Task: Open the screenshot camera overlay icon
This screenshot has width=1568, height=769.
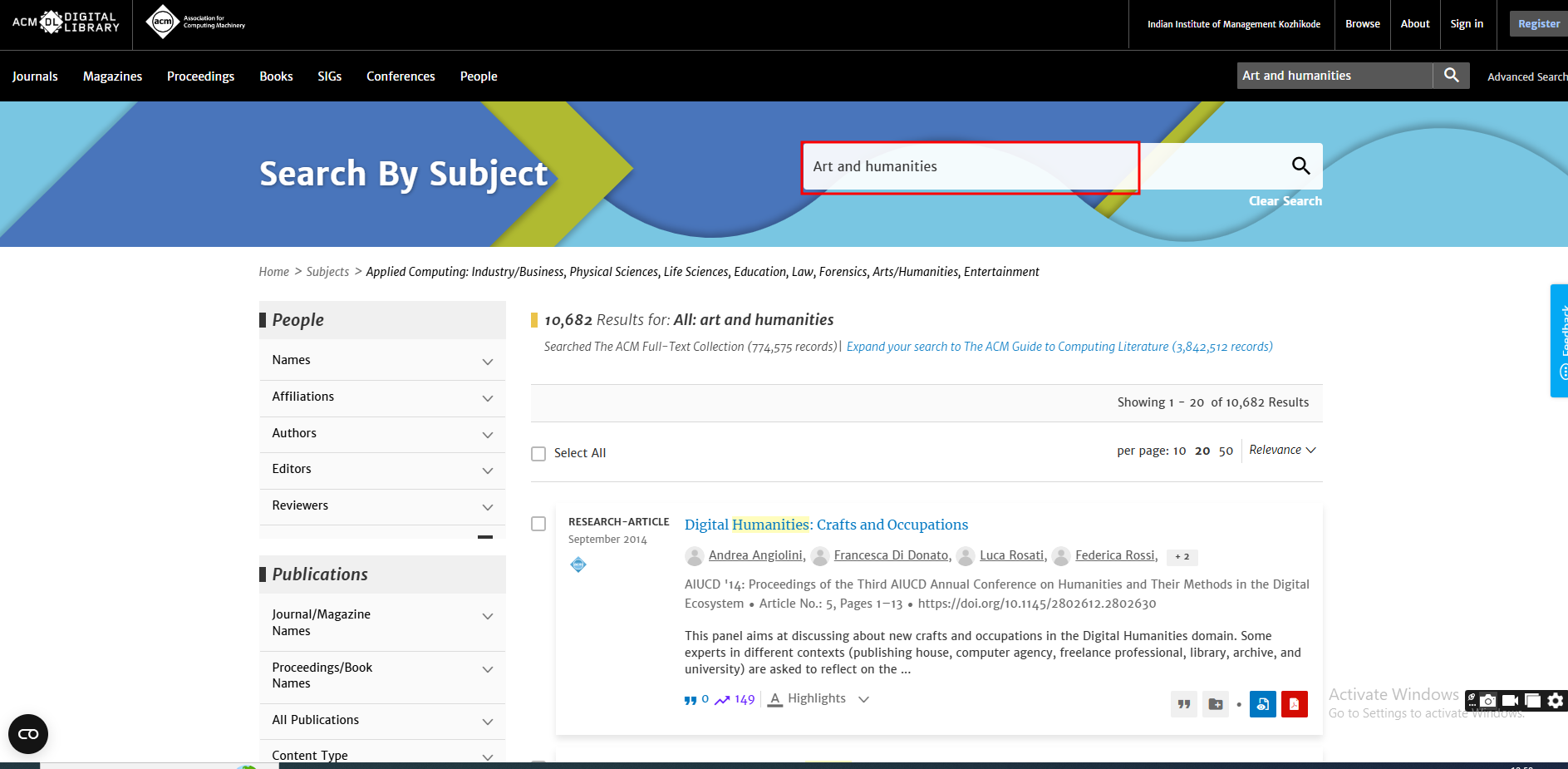Action: 1488,701
